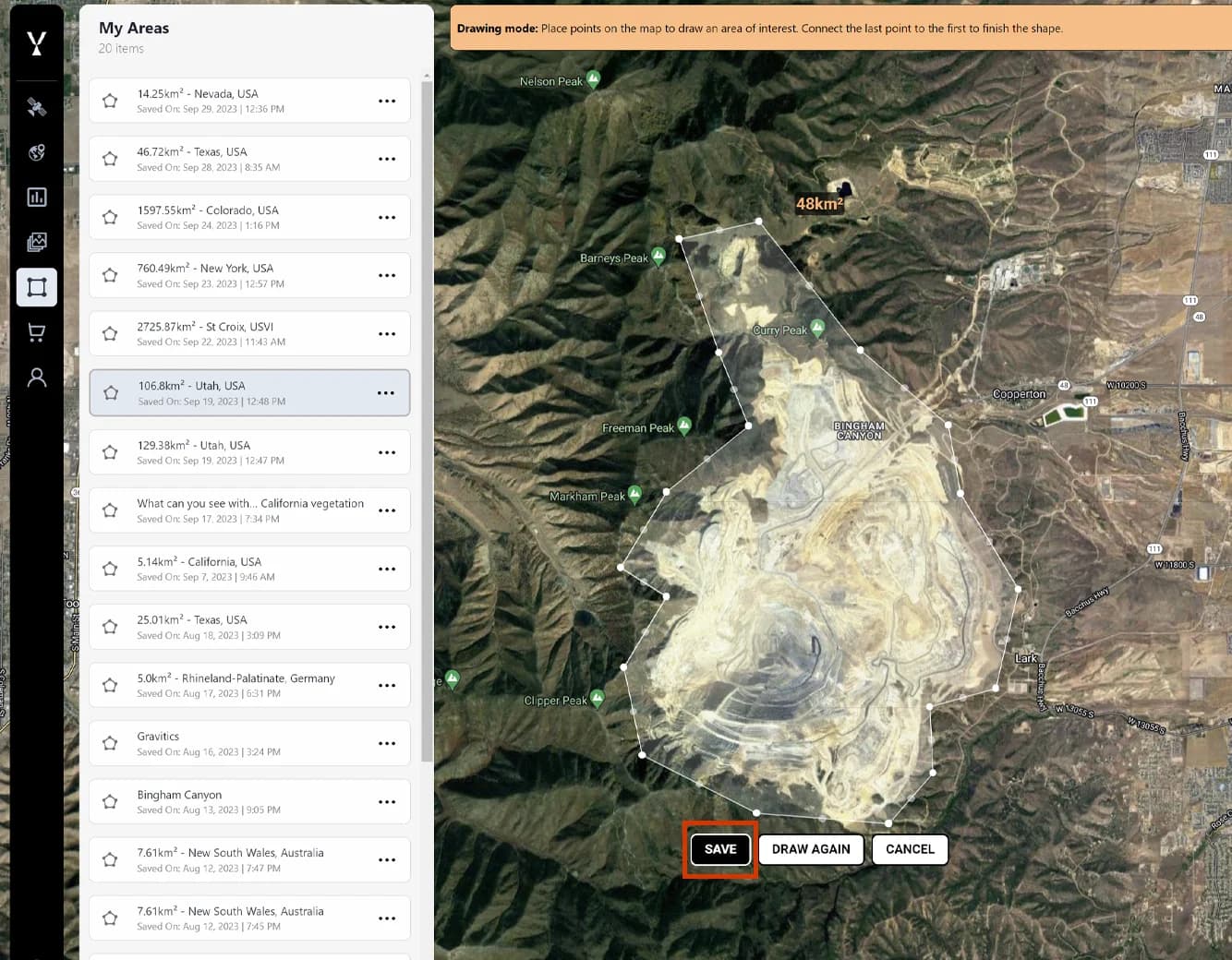Open the shopping cart icon
This screenshot has width=1232, height=960.
click(x=37, y=332)
